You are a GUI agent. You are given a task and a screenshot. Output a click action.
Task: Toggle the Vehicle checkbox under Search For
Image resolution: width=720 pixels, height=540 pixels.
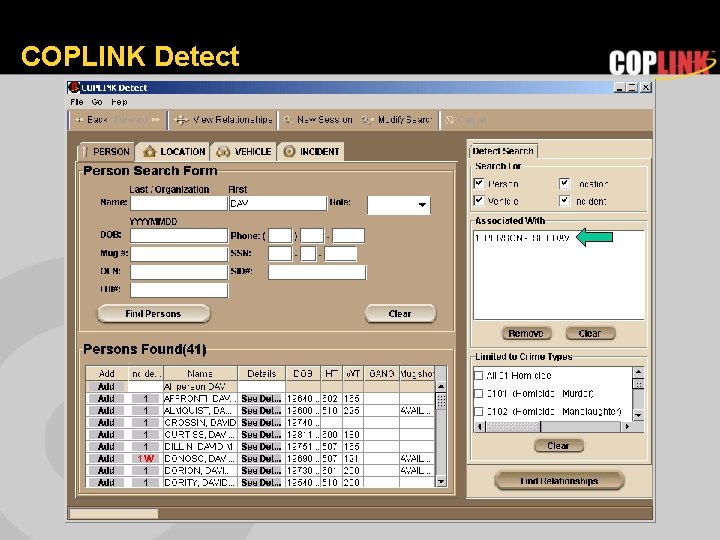[x=479, y=201]
